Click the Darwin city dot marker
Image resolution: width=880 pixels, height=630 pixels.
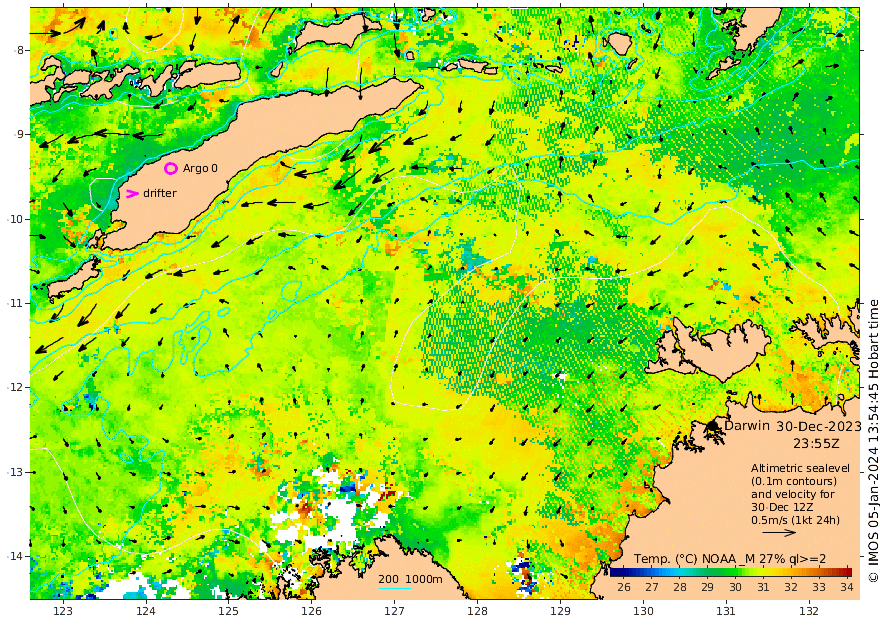[x=713, y=426]
